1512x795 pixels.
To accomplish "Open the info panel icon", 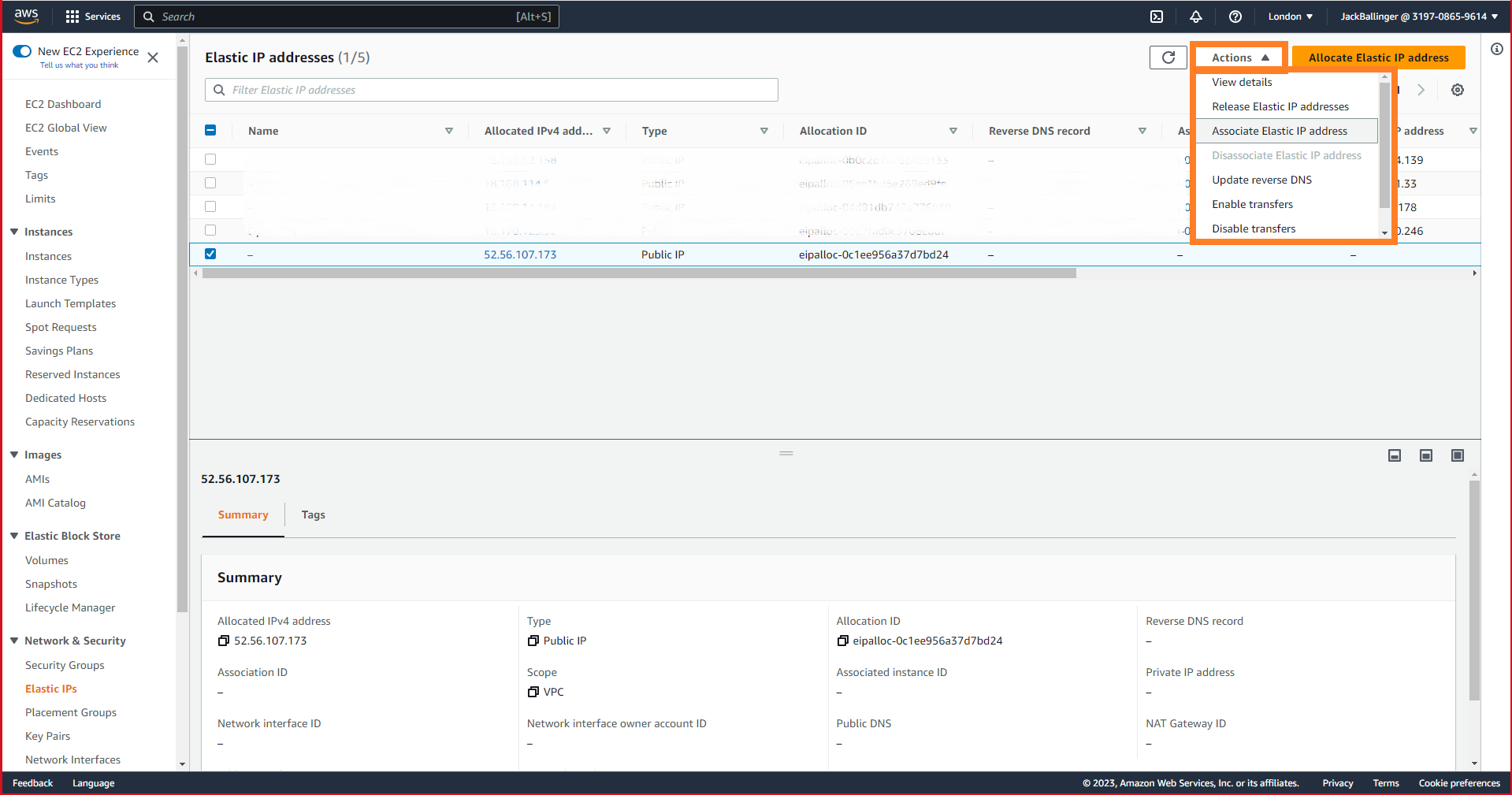I will point(1497,49).
